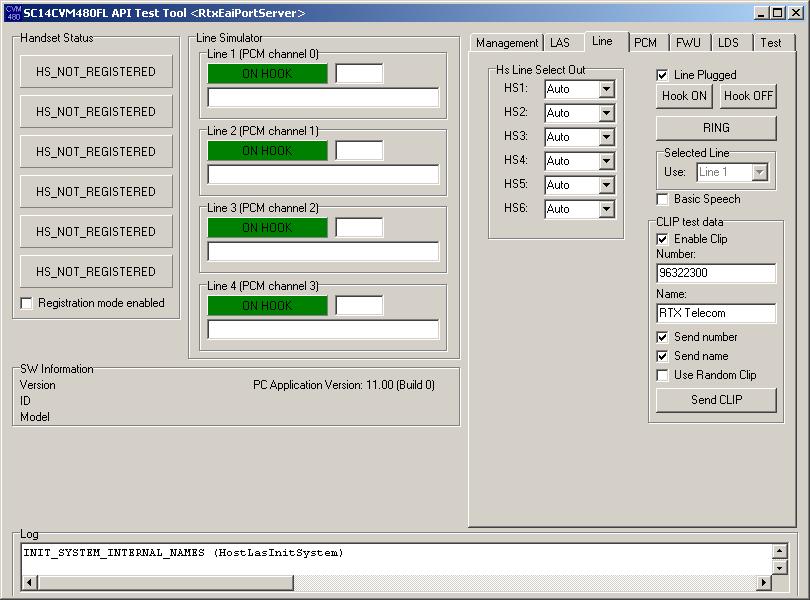Open the HS2 line select dropdown
This screenshot has height=600, width=810.
point(606,113)
